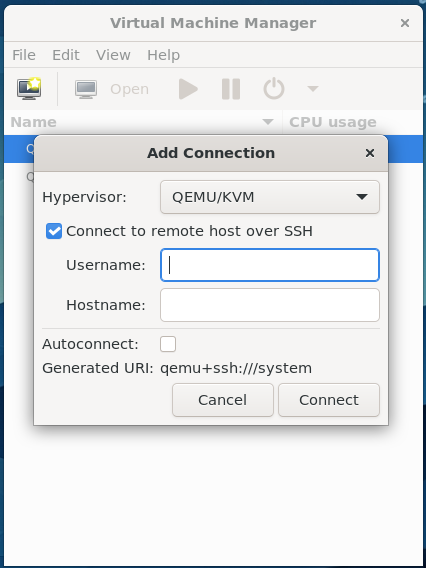Click the Connect button
The image size is (426, 568).
click(x=329, y=400)
